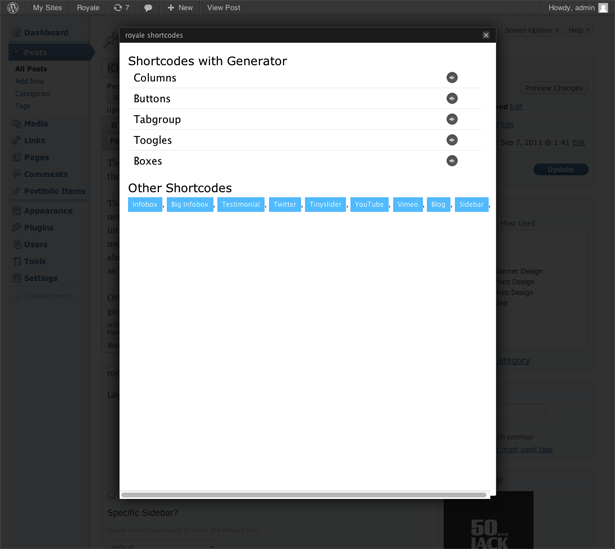Close the royale shortcodes dialog
The height and width of the screenshot is (549, 615).
[486, 35]
